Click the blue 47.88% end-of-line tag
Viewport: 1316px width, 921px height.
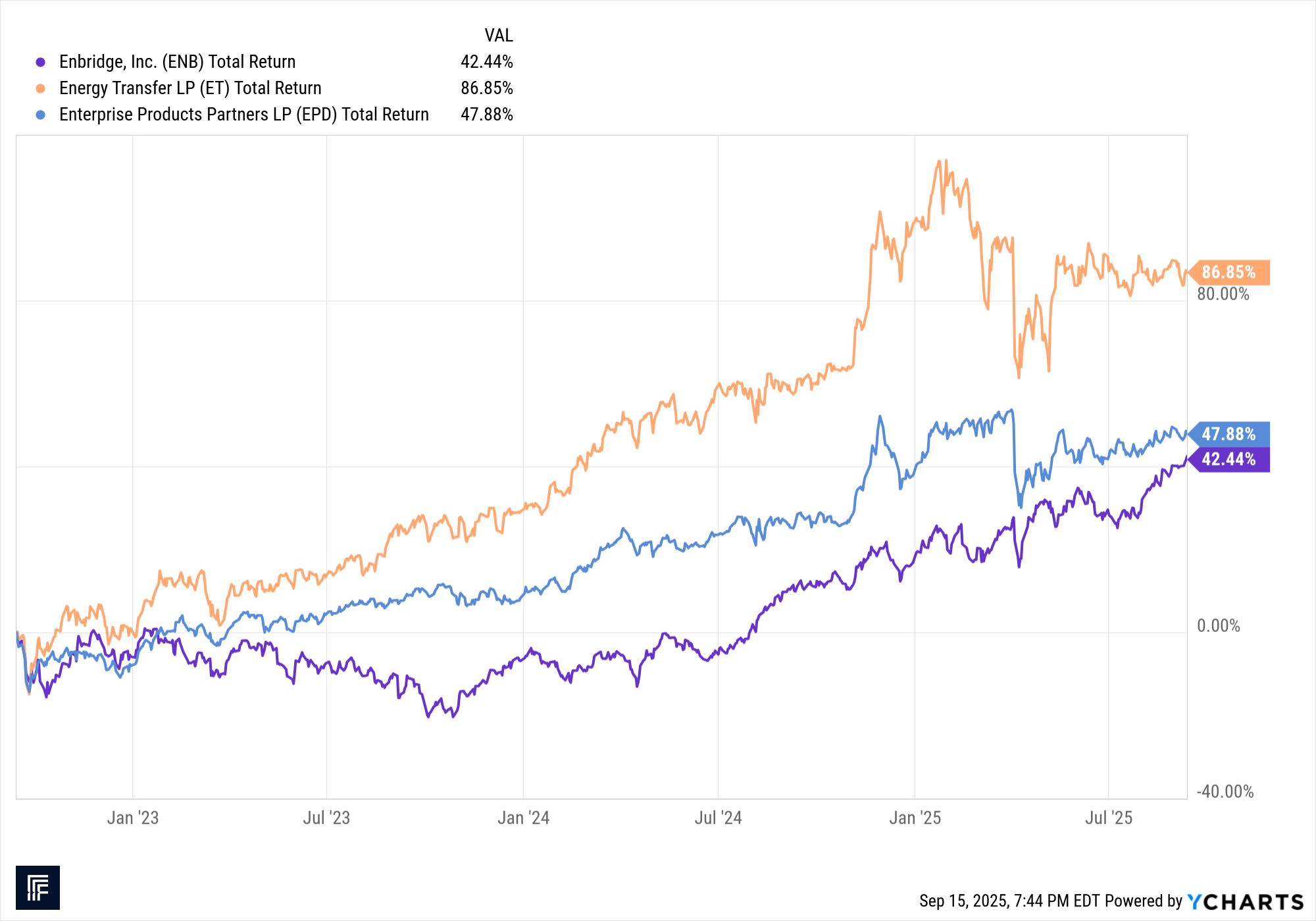1229,434
